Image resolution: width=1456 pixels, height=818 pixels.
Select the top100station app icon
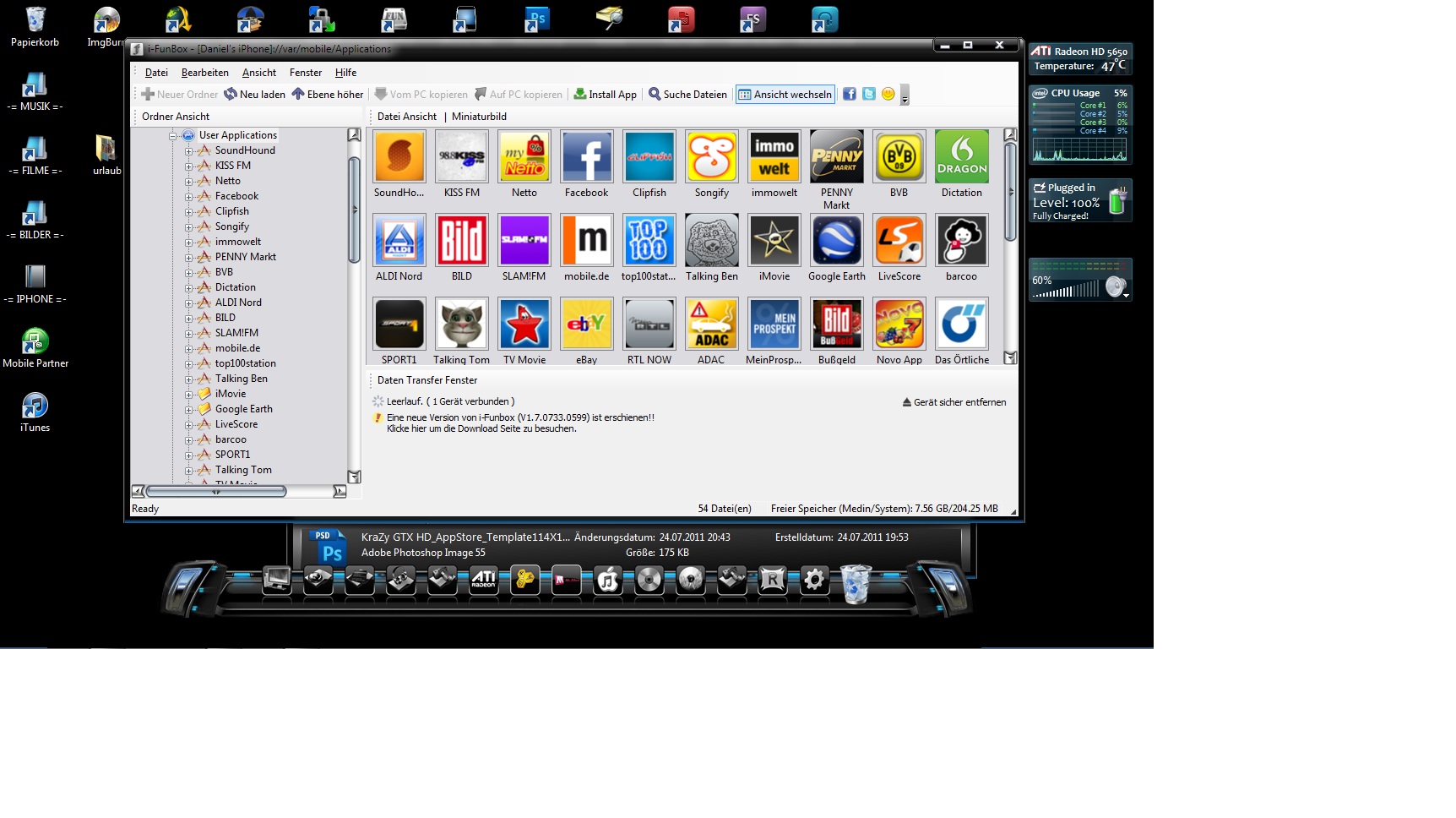649,240
